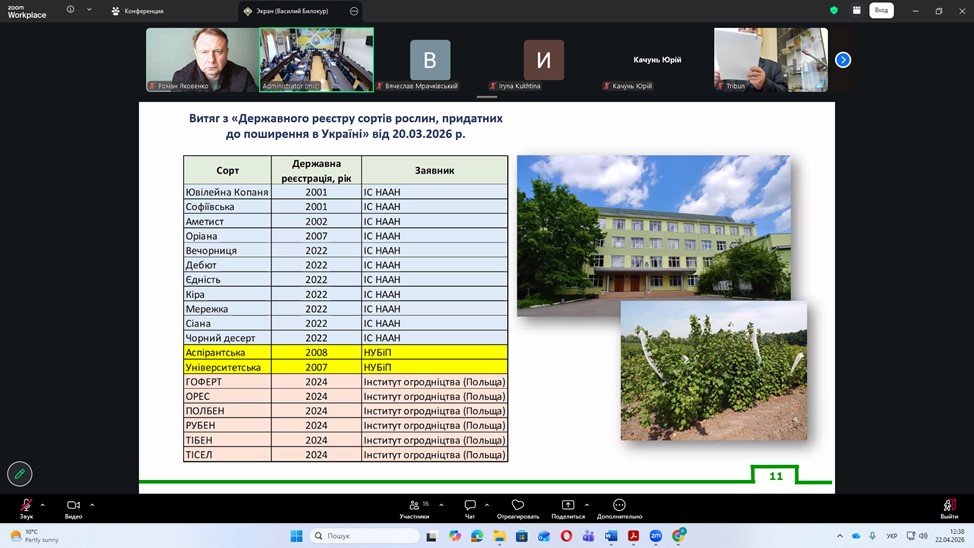The image size is (974, 548).
Task: Unmute microphone with the Звук button
Action: (x=26, y=506)
